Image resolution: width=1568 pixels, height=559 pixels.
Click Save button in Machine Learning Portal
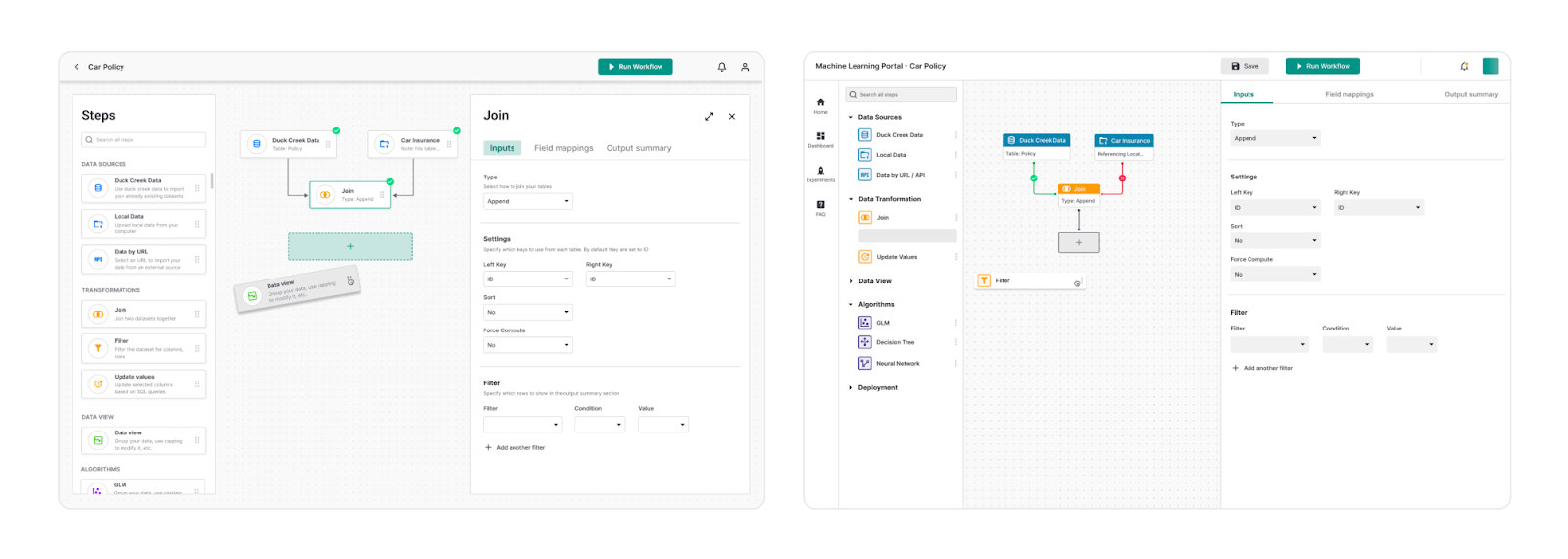pyautogui.click(x=1245, y=66)
